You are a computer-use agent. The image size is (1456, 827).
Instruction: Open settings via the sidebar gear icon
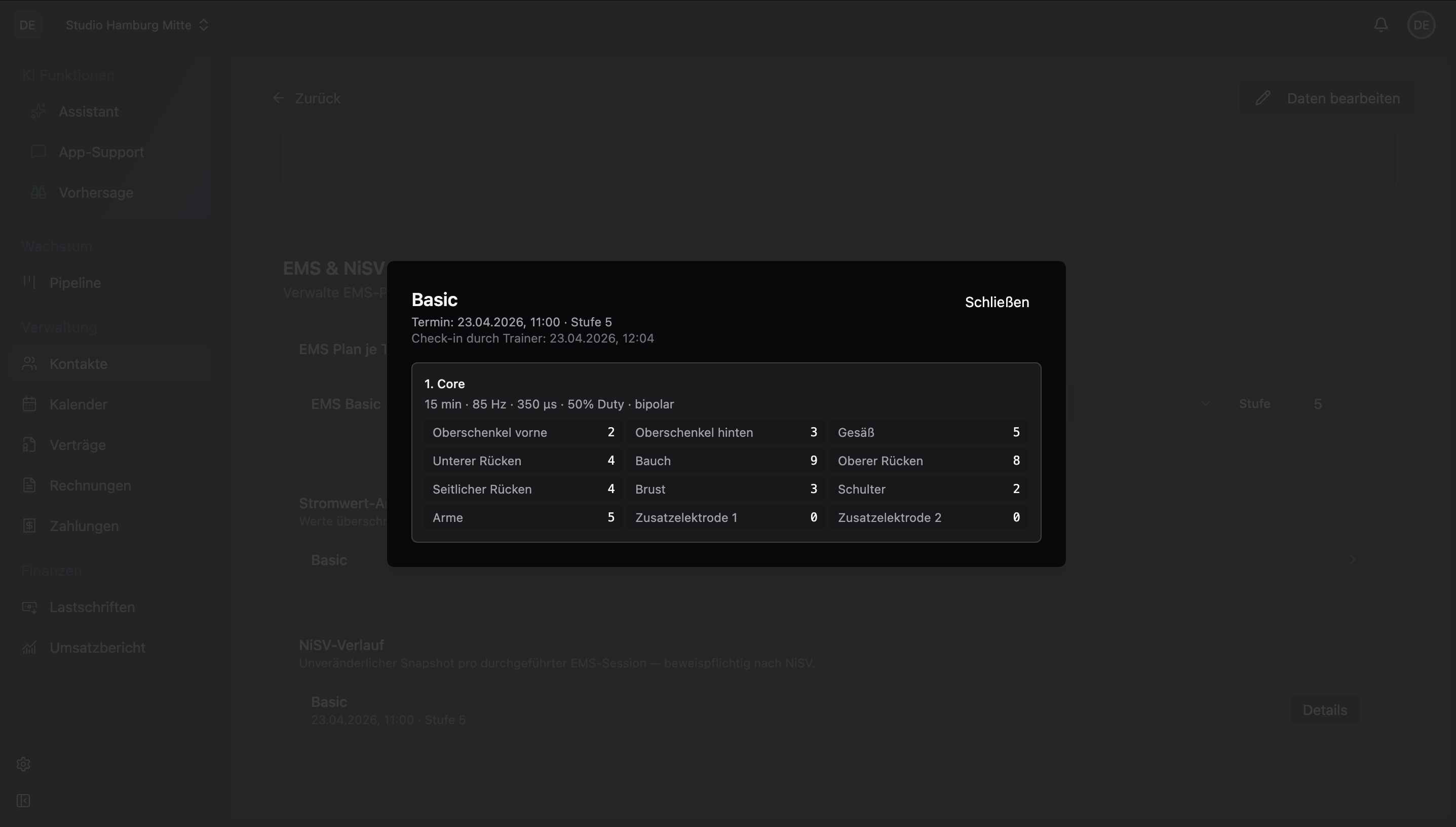click(23, 764)
